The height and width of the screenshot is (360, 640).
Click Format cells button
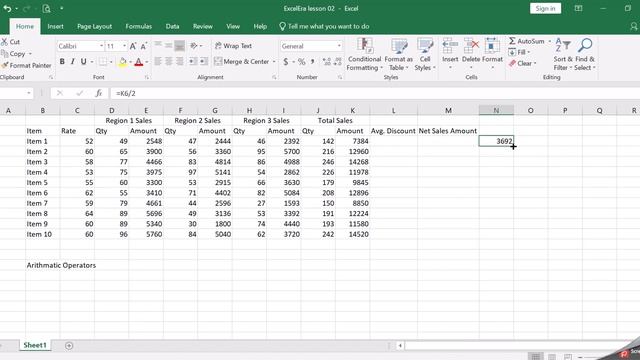pyautogui.click(x=492, y=53)
